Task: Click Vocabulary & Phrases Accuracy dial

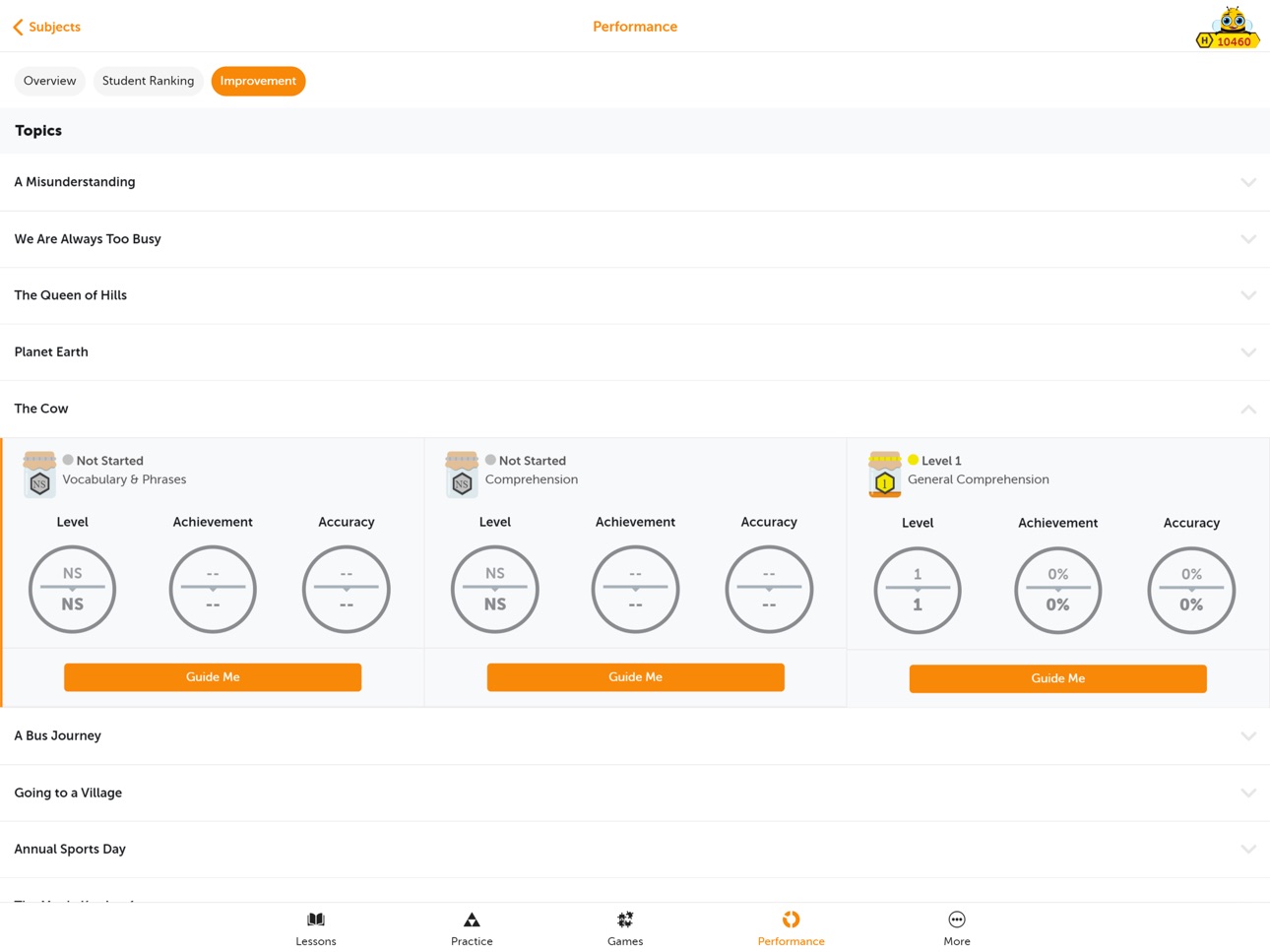Action: tap(347, 589)
